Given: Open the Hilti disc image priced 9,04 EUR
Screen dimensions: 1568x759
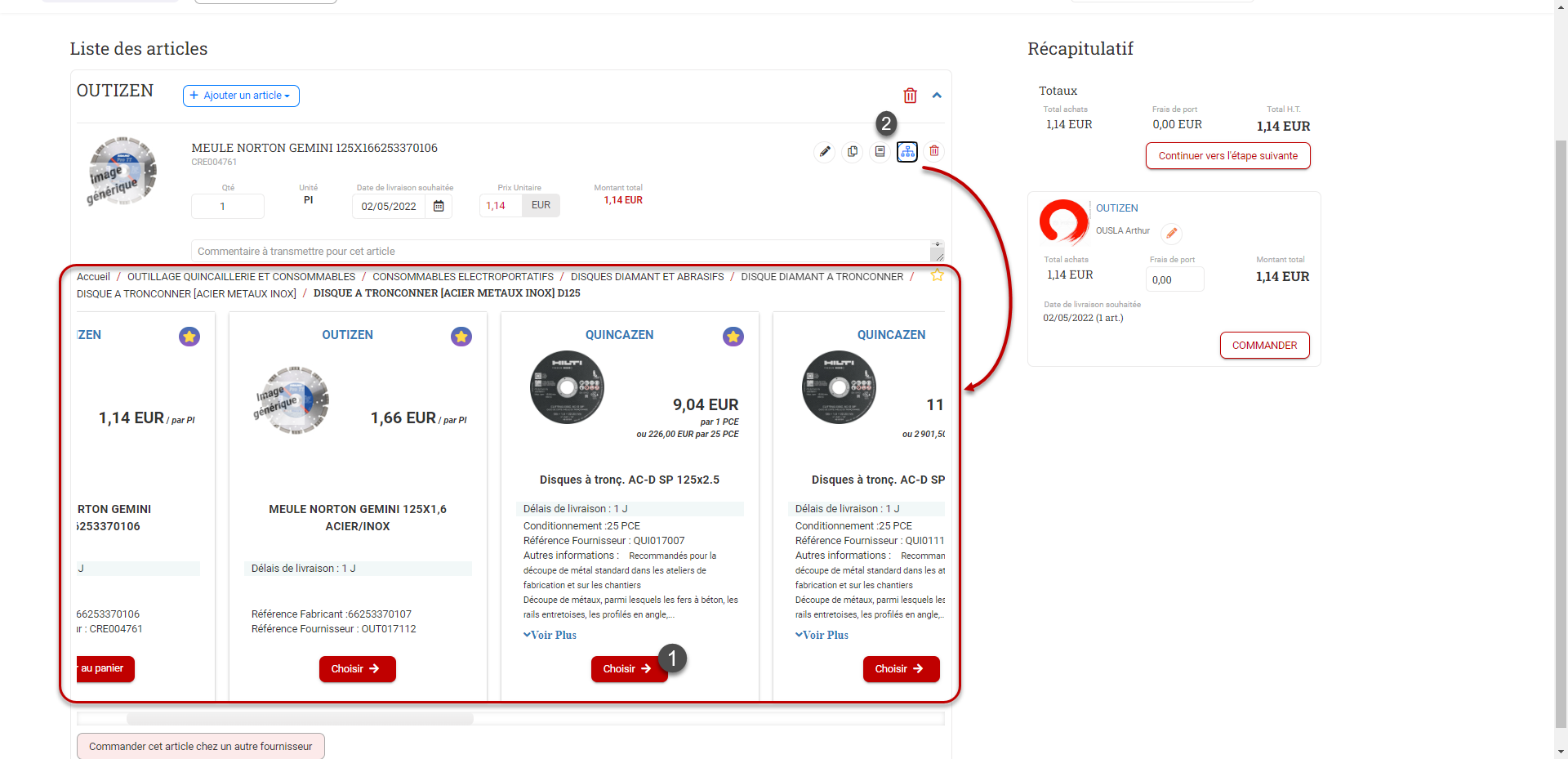Looking at the screenshot, I should point(567,387).
